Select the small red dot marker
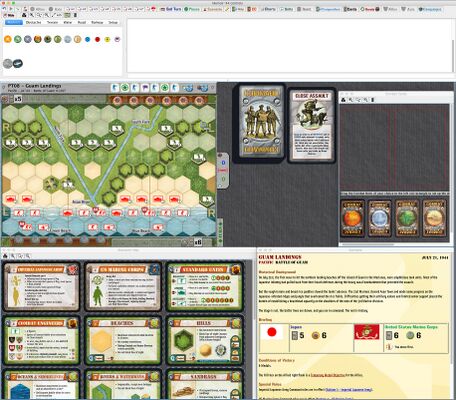 click(x=97, y=39)
